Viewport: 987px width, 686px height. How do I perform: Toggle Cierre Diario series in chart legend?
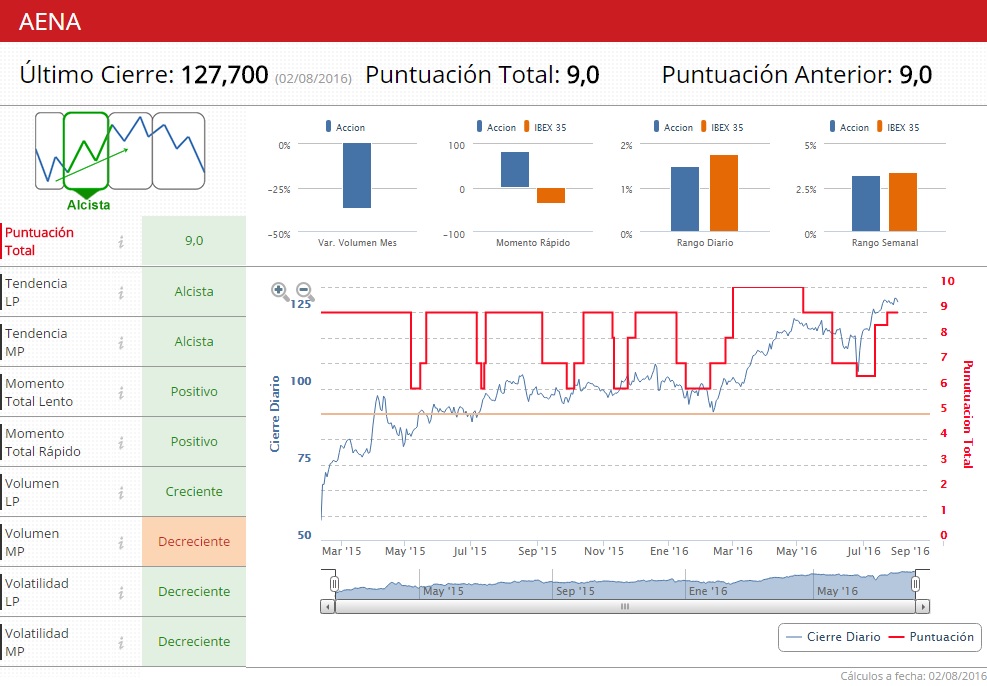(x=833, y=637)
